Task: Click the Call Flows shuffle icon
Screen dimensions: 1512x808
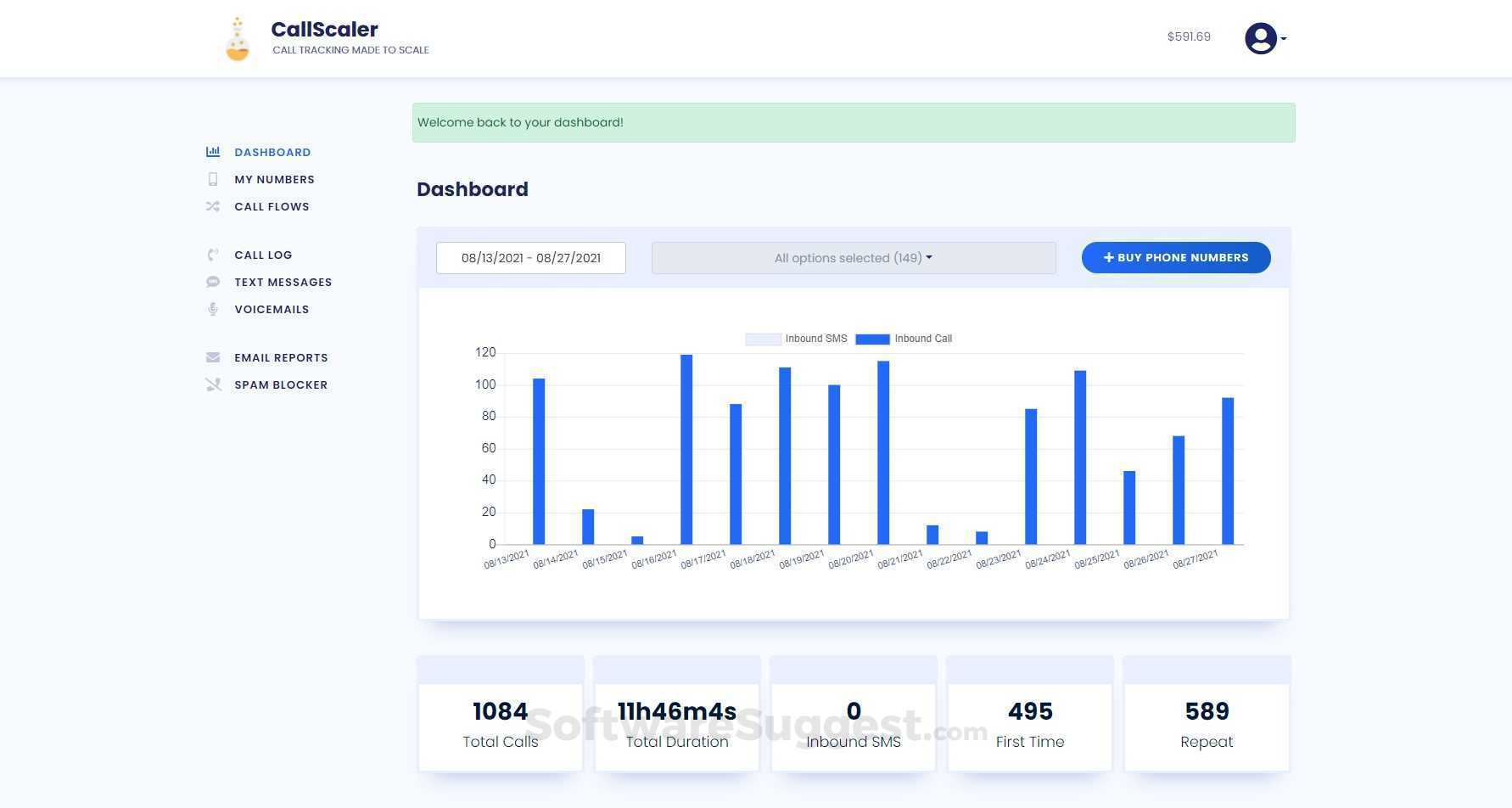Action: pos(212,206)
